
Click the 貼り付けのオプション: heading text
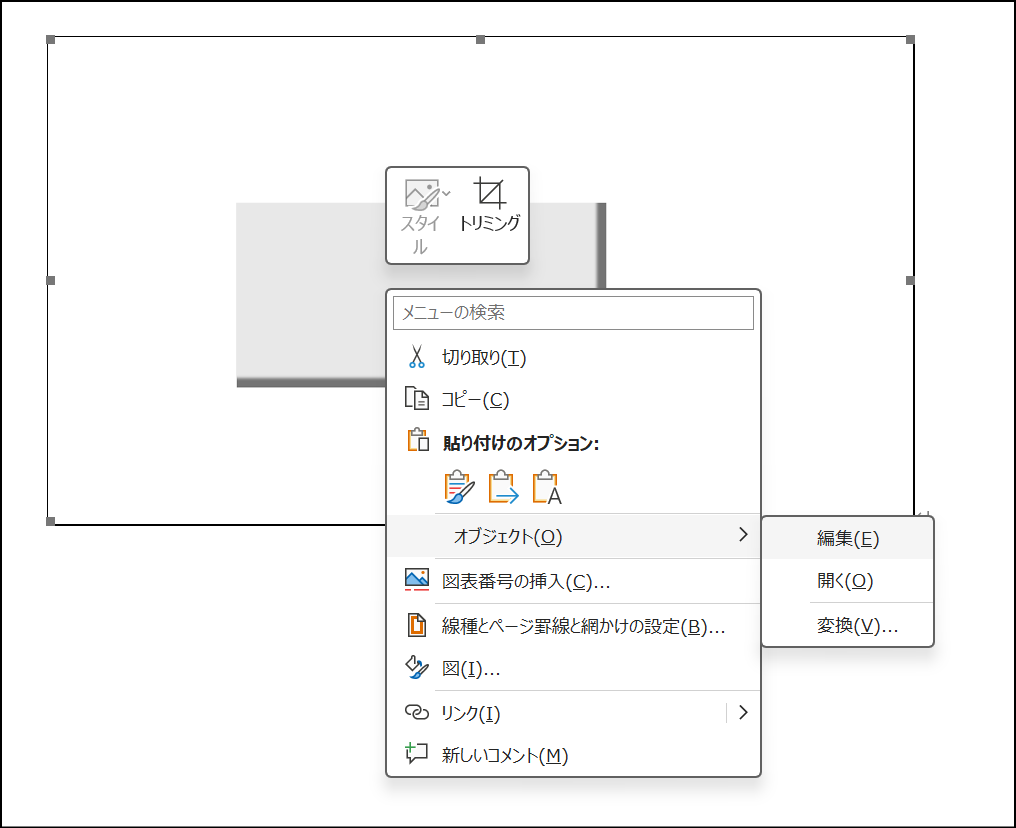(x=521, y=443)
